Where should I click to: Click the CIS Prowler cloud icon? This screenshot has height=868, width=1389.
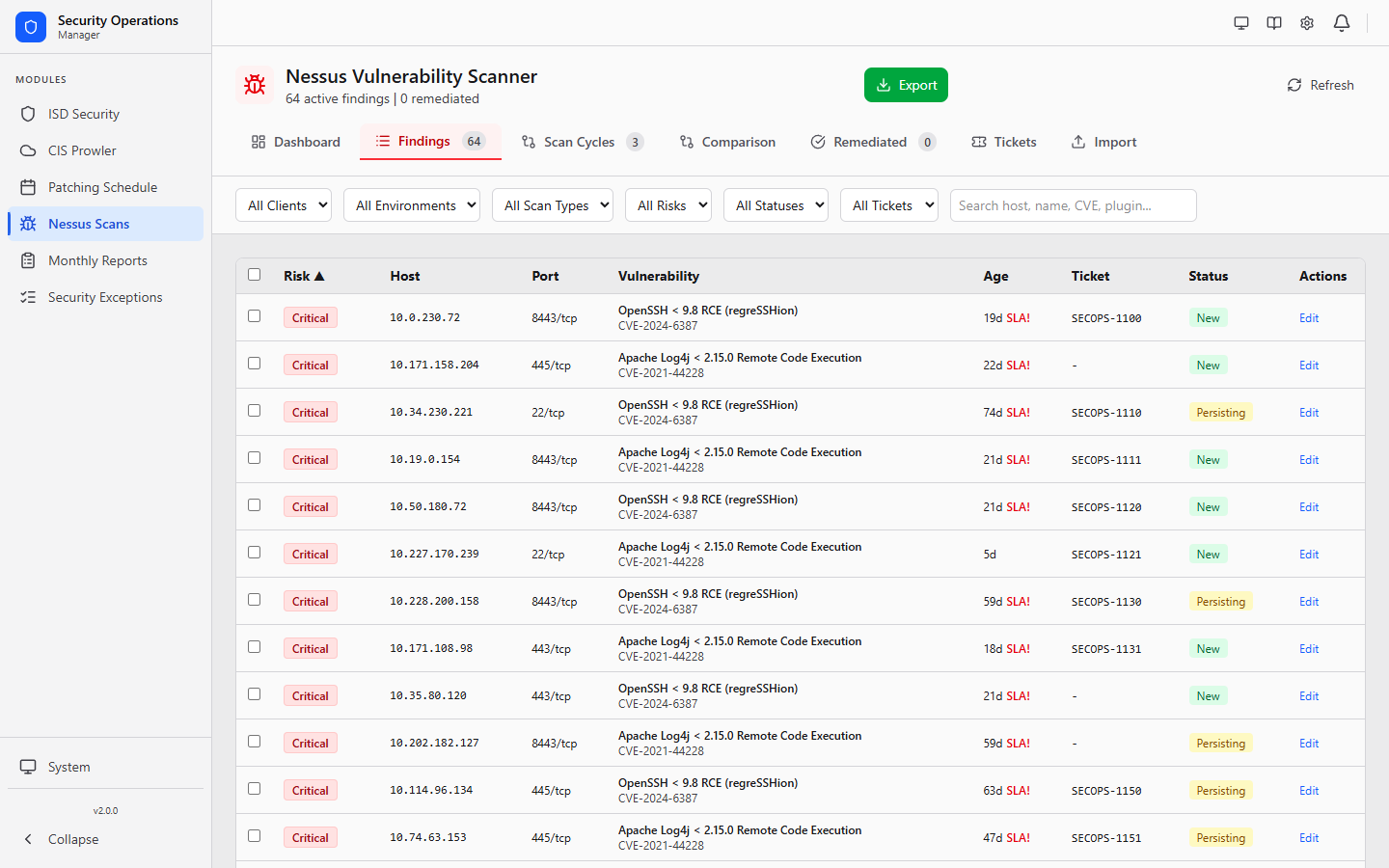pyautogui.click(x=28, y=150)
